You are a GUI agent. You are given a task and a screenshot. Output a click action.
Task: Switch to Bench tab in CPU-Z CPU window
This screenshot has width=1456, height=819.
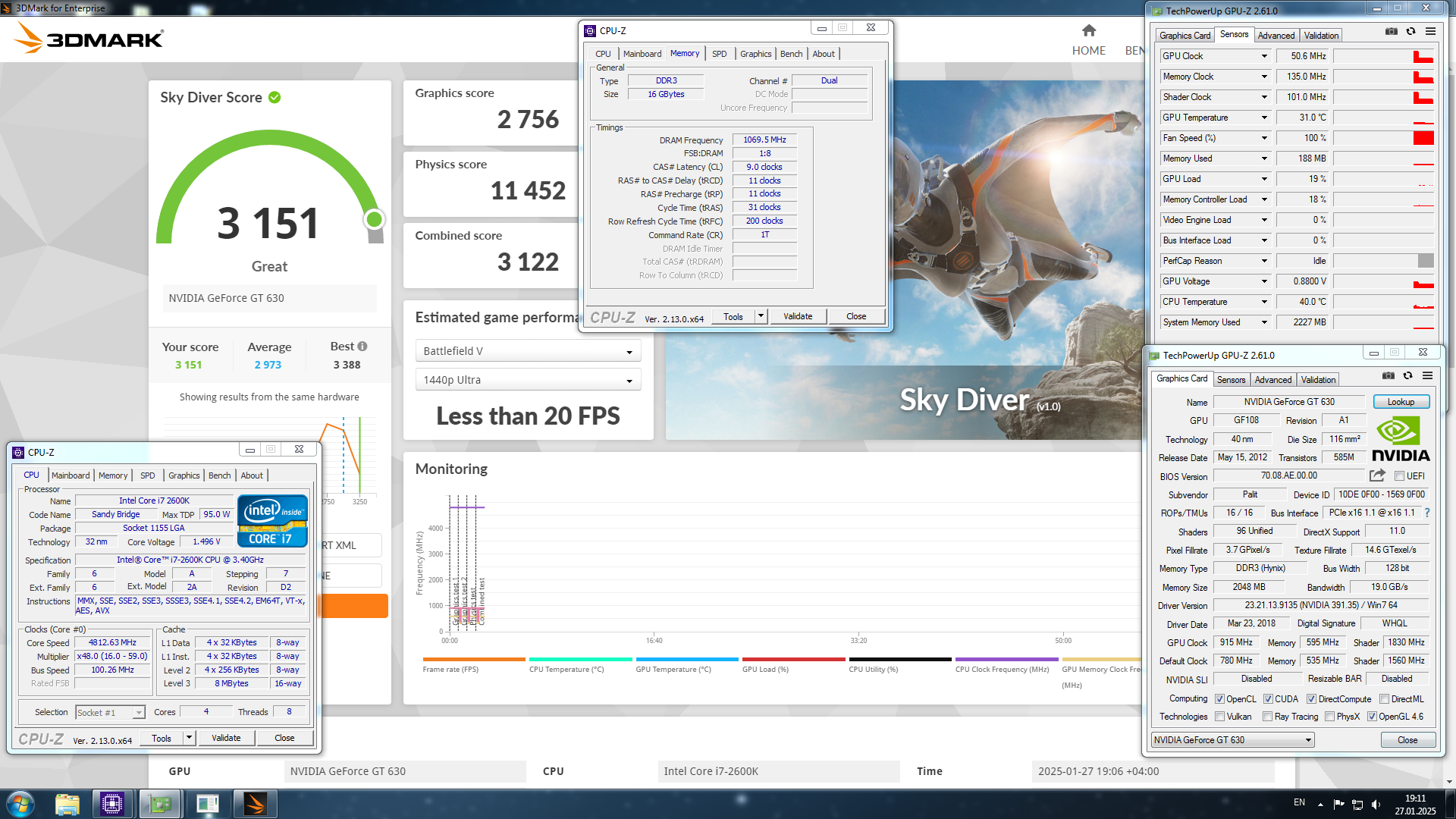click(x=219, y=475)
